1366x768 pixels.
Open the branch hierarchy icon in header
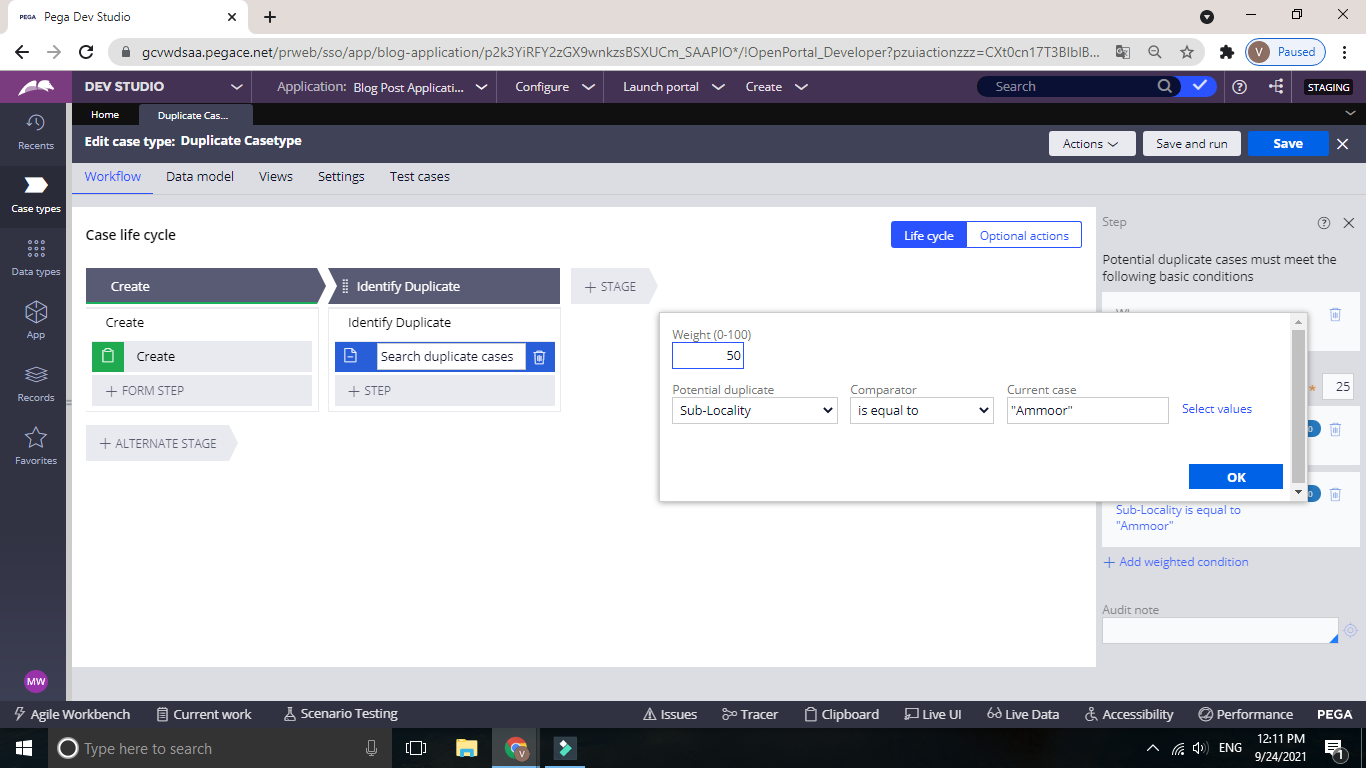[x=1277, y=87]
